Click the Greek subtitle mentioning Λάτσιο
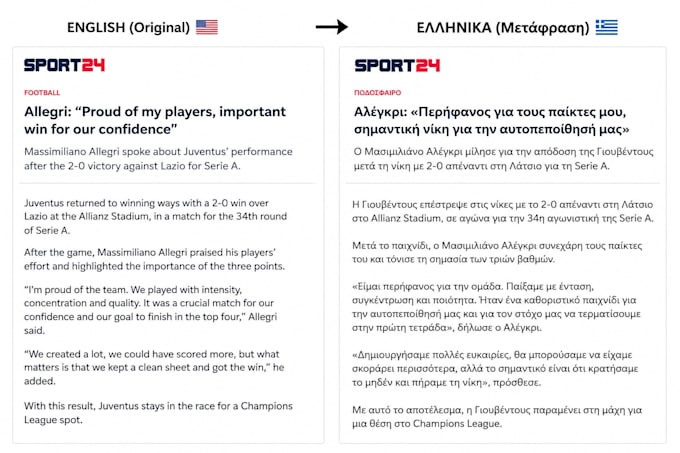680x453 pixels. [503, 159]
